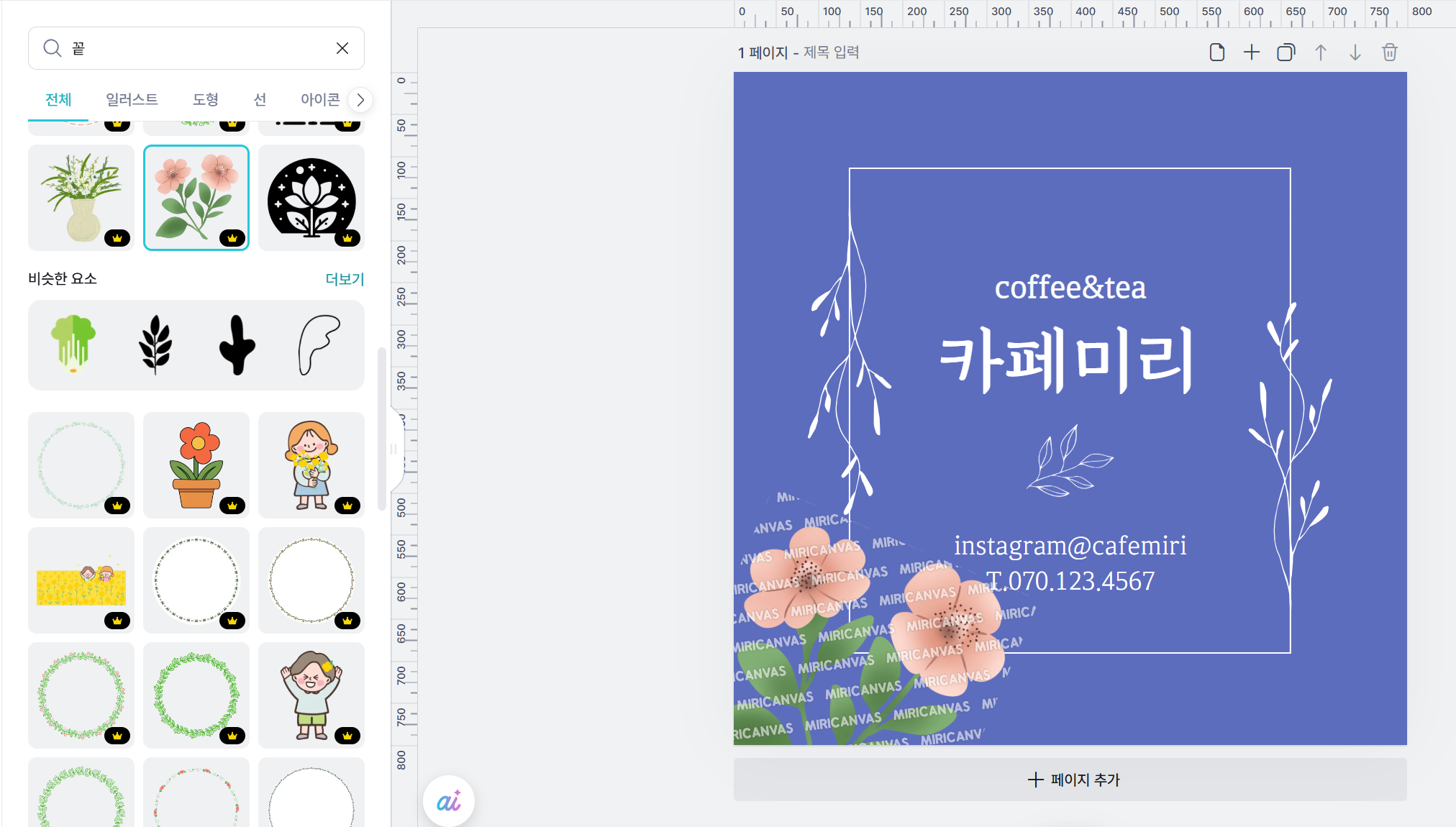The height and width of the screenshot is (827, 1456).
Task: Select the center leaf sprig illustration
Action: pos(1070,461)
